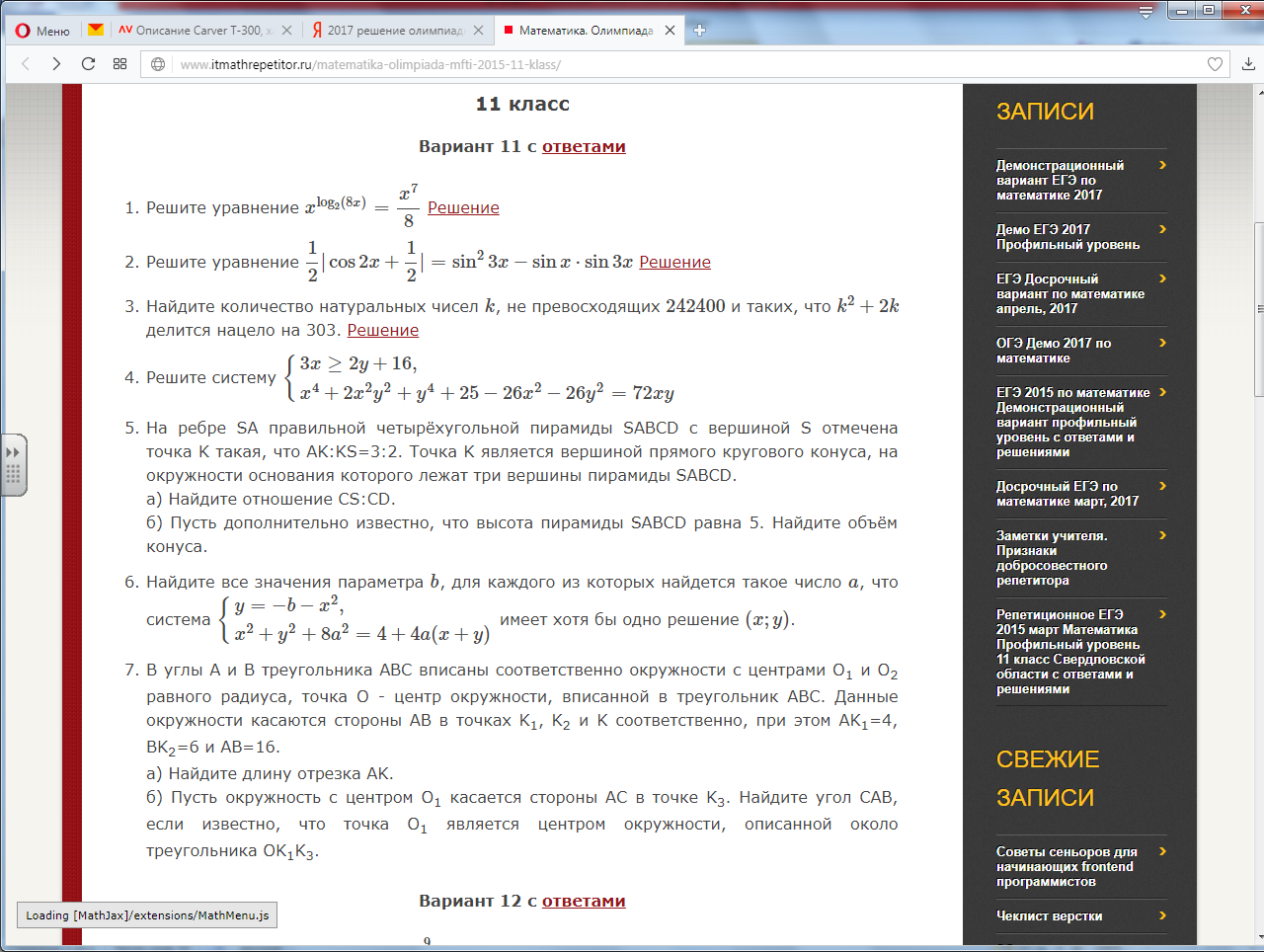This screenshot has height=952, width=1264.
Task: Open ответами link for Вариант 11
Action: coord(584,146)
